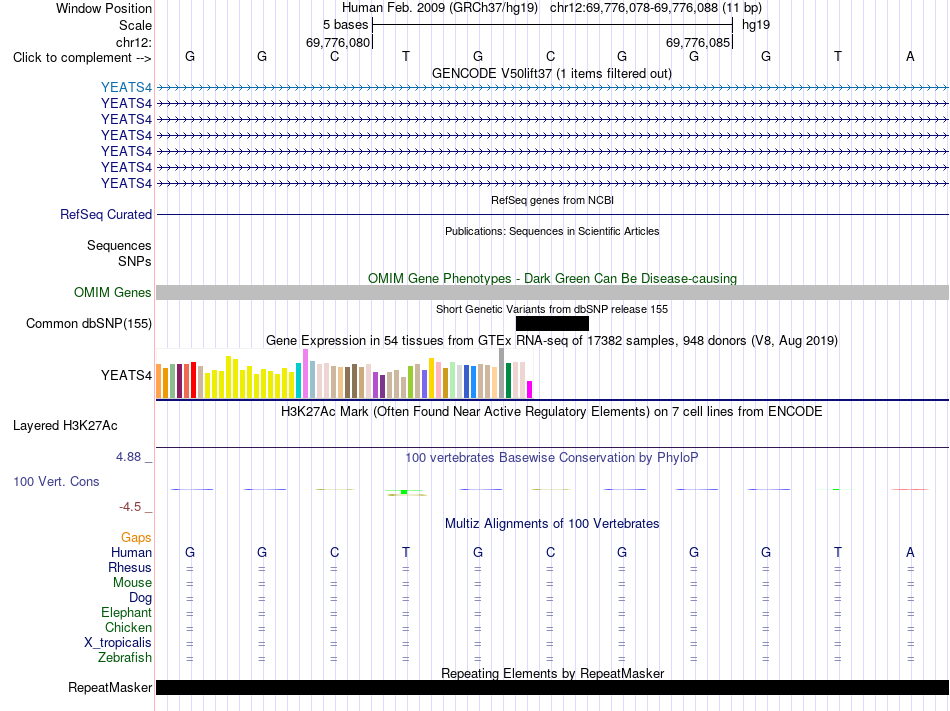Screen dimensions: 950x711
Task: Click the OMIM Genes track label
Action: point(112,293)
